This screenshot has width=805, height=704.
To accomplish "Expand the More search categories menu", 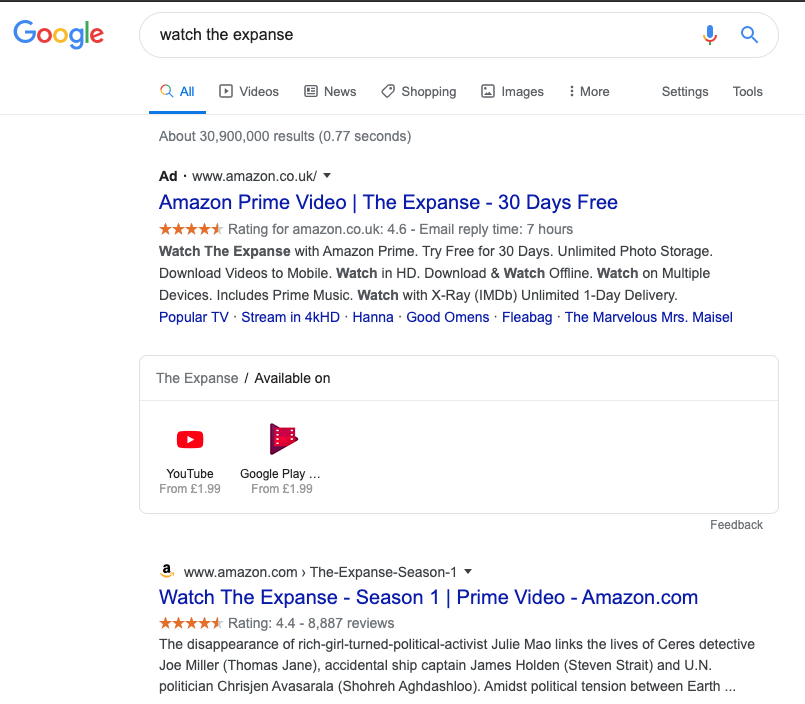I will (x=588, y=91).
